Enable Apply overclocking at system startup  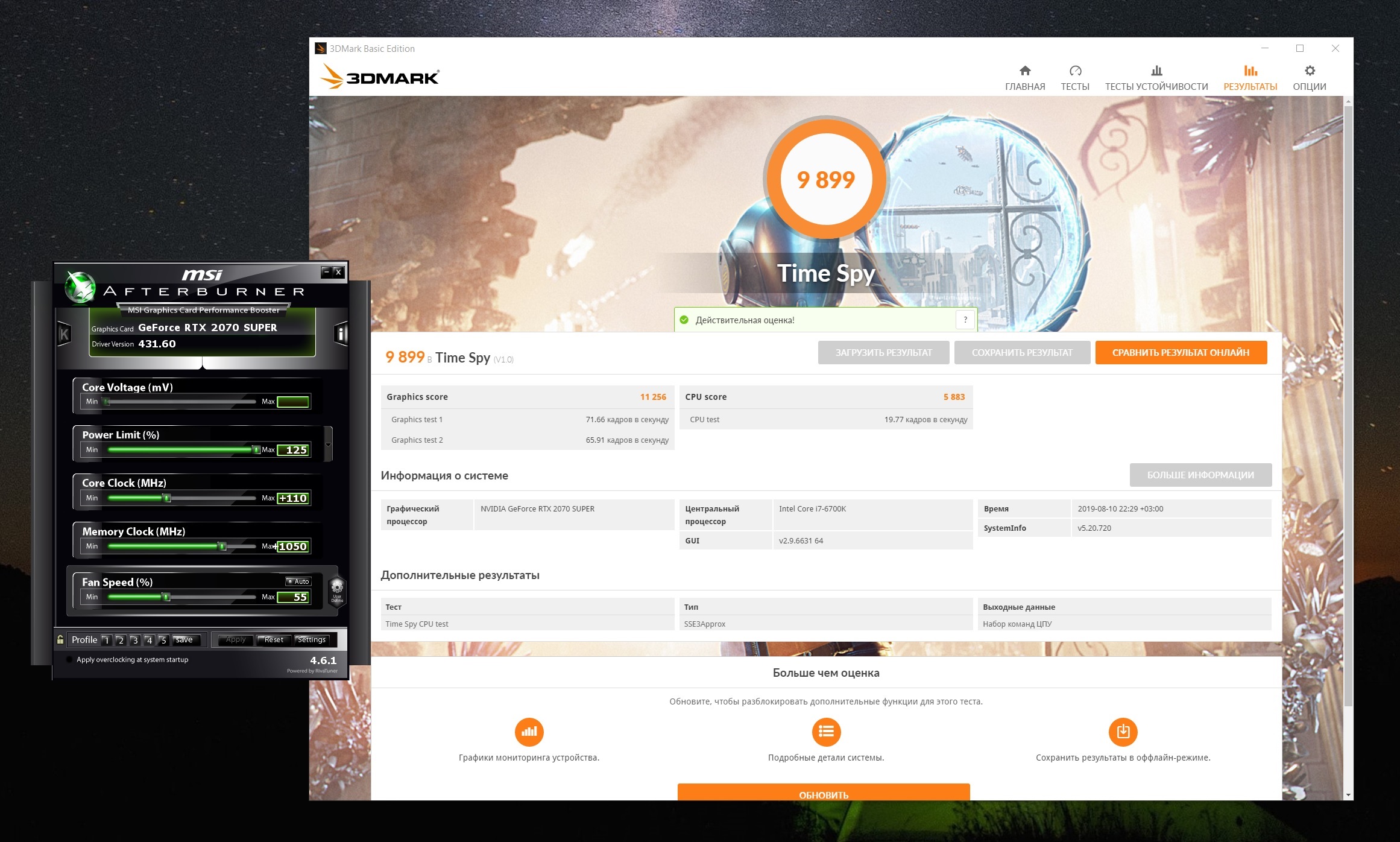tap(69, 659)
